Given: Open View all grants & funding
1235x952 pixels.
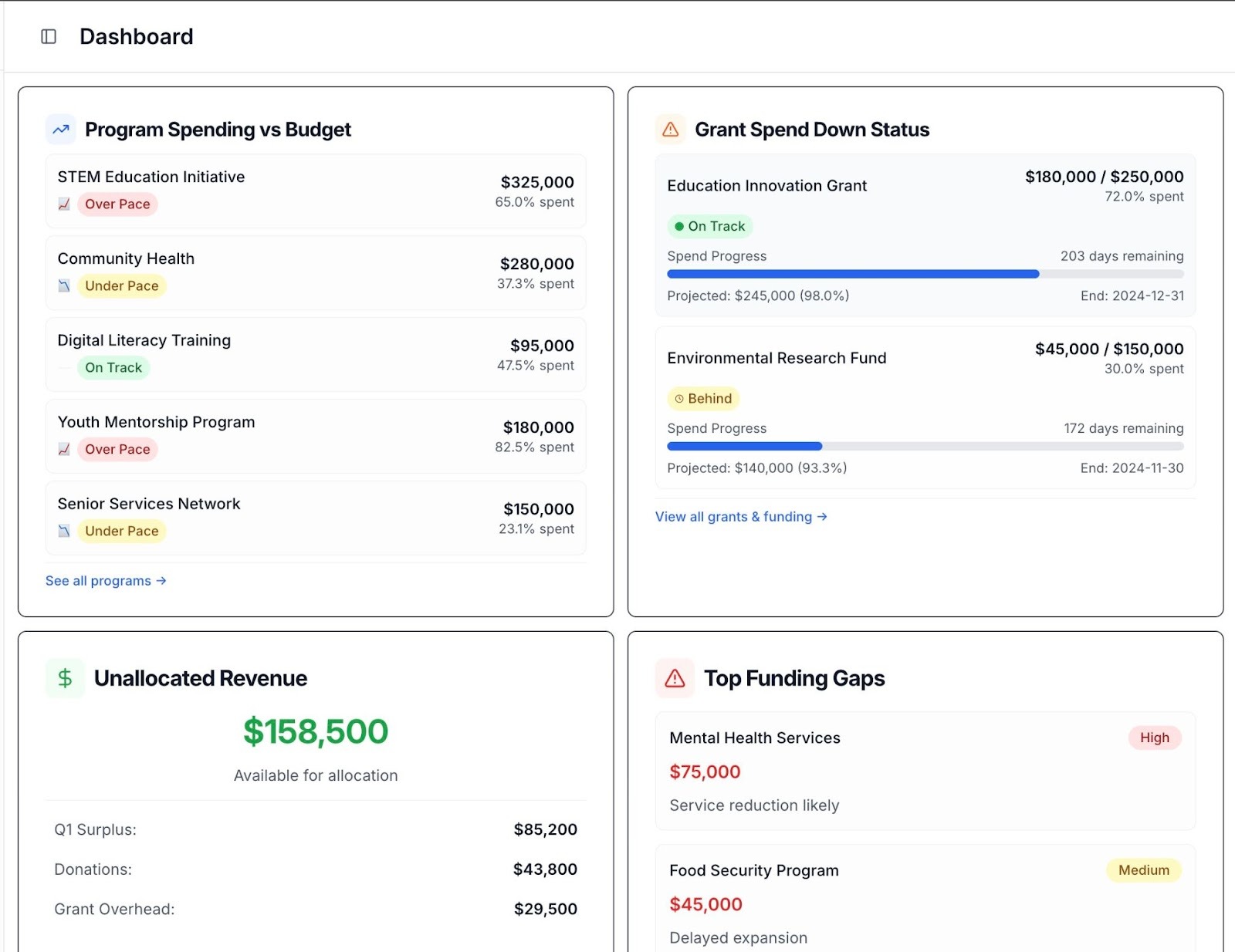Looking at the screenshot, I should 740,516.
